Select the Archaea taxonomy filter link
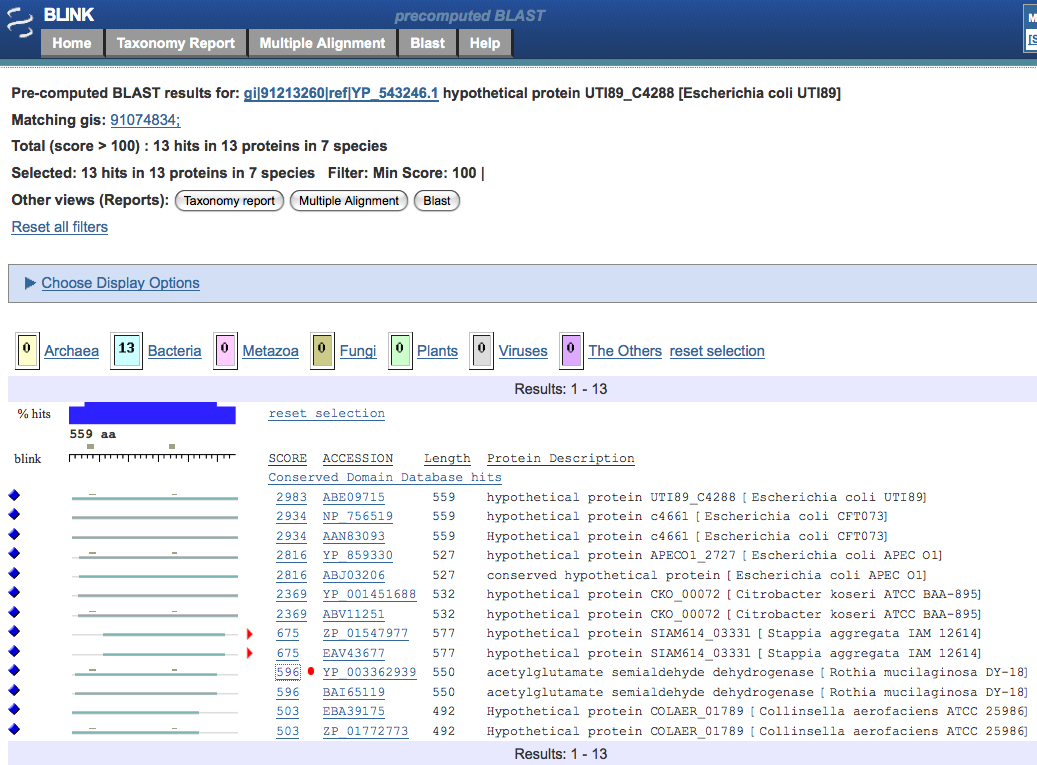Viewport: 1037px width, 765px height. 71,351
